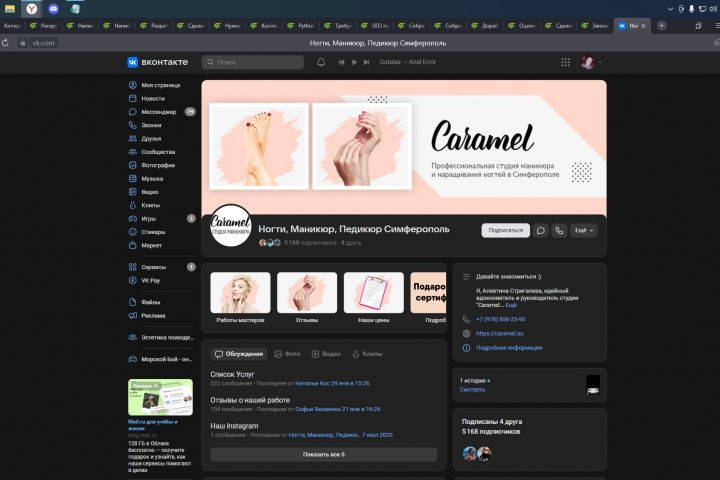This screenshot has width=720, height=480.
Task: Expand the description with Ещё link
Action: coord(511,305)
